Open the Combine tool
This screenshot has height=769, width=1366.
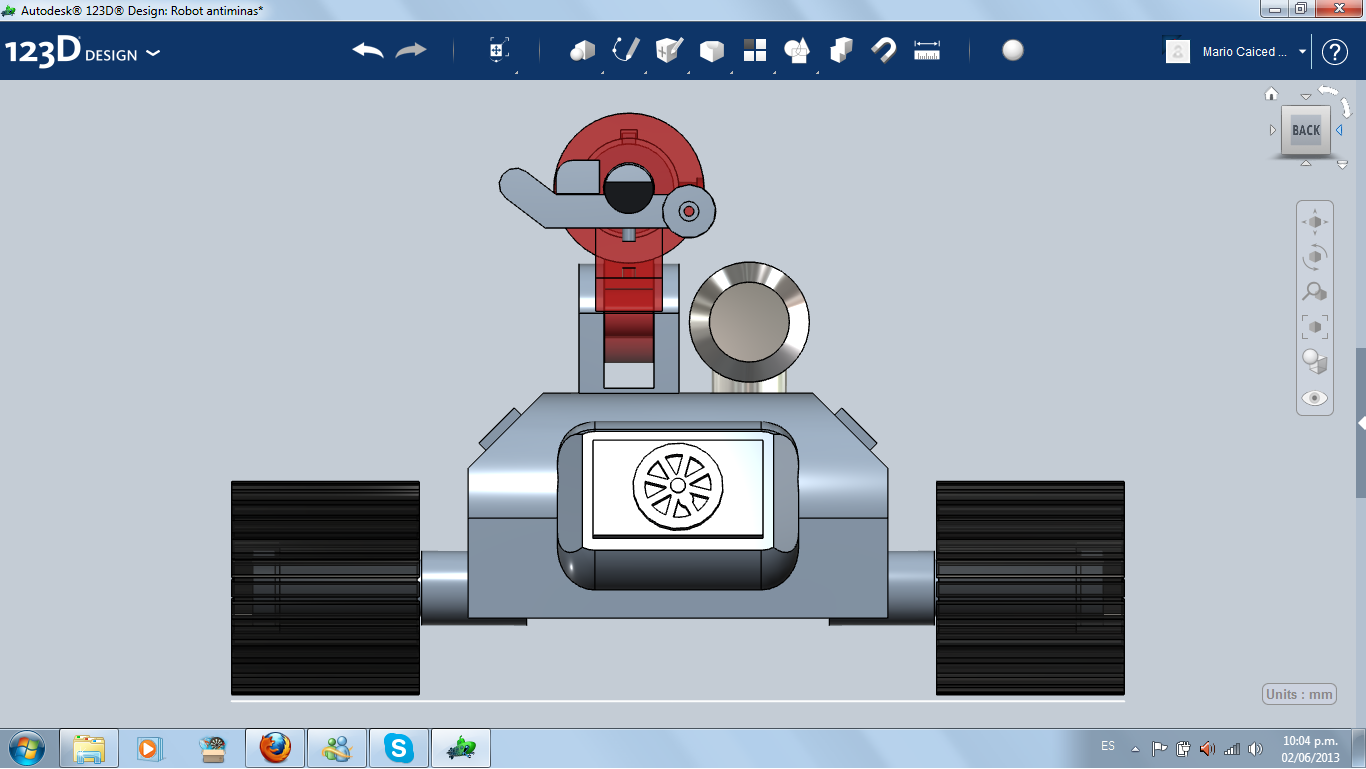841,50
